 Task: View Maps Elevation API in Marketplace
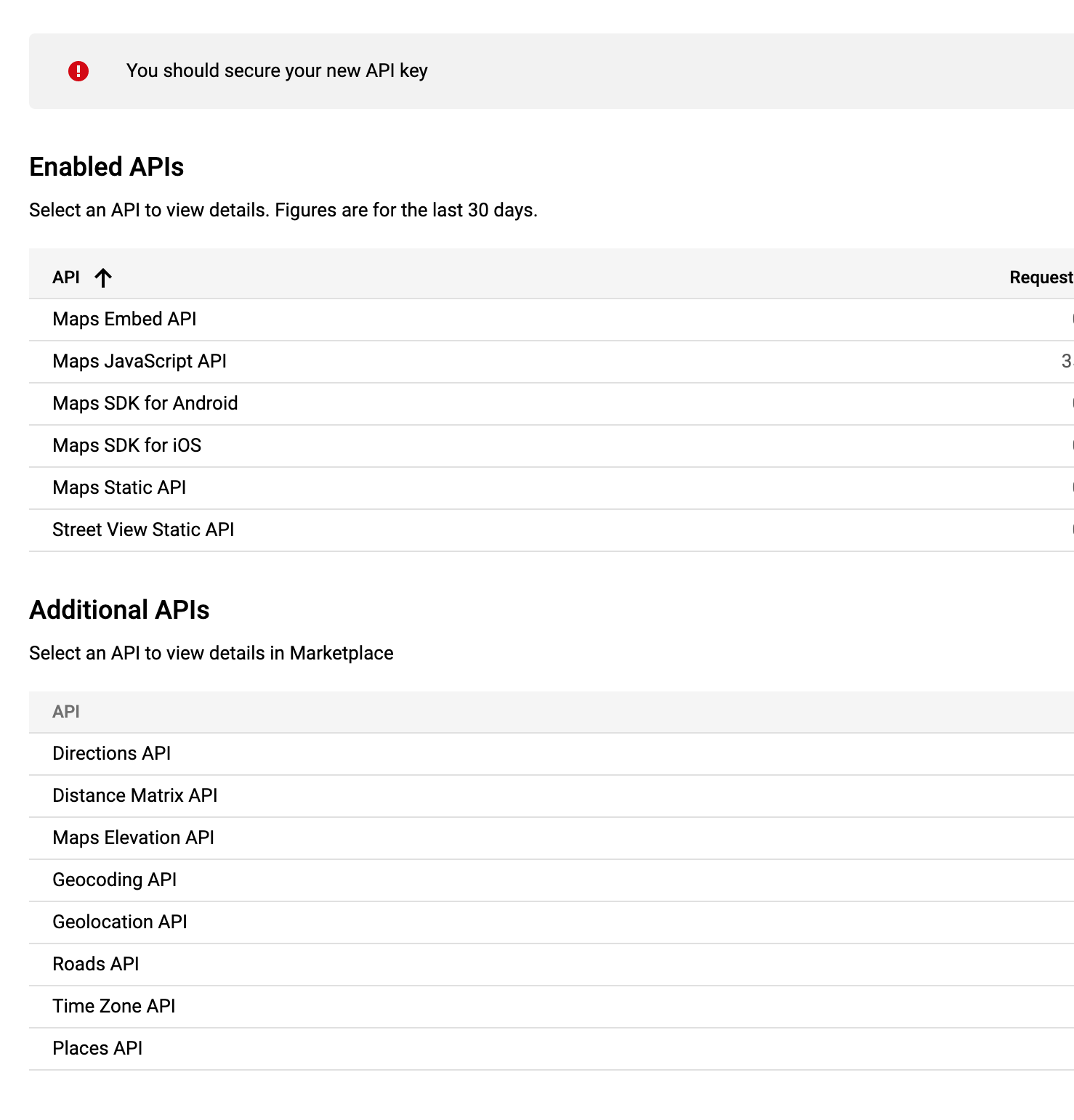133,837
